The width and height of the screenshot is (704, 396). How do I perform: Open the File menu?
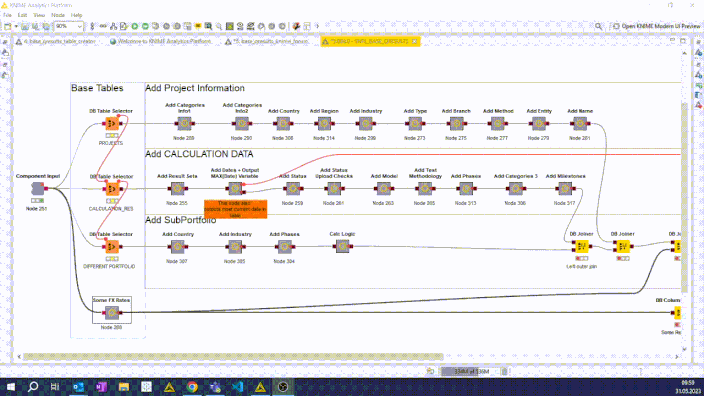[8, 15]
